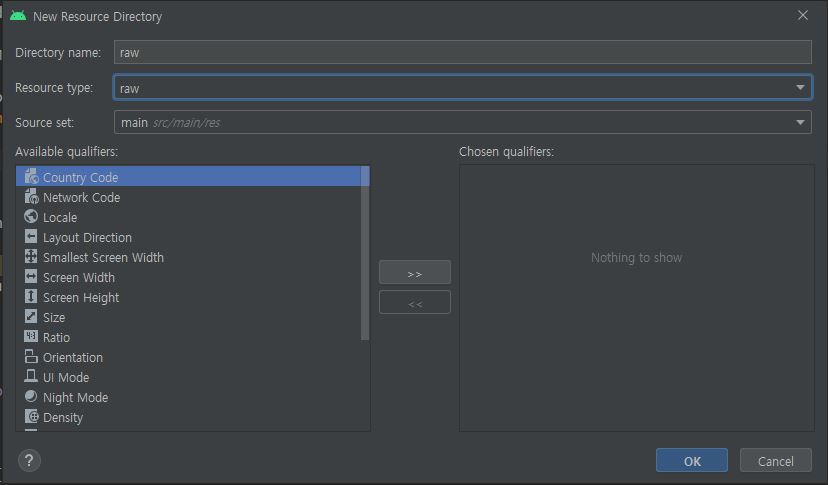Select the Night Mode qualifier row
This screenshot has width=828, height=485.
[189, 397]
